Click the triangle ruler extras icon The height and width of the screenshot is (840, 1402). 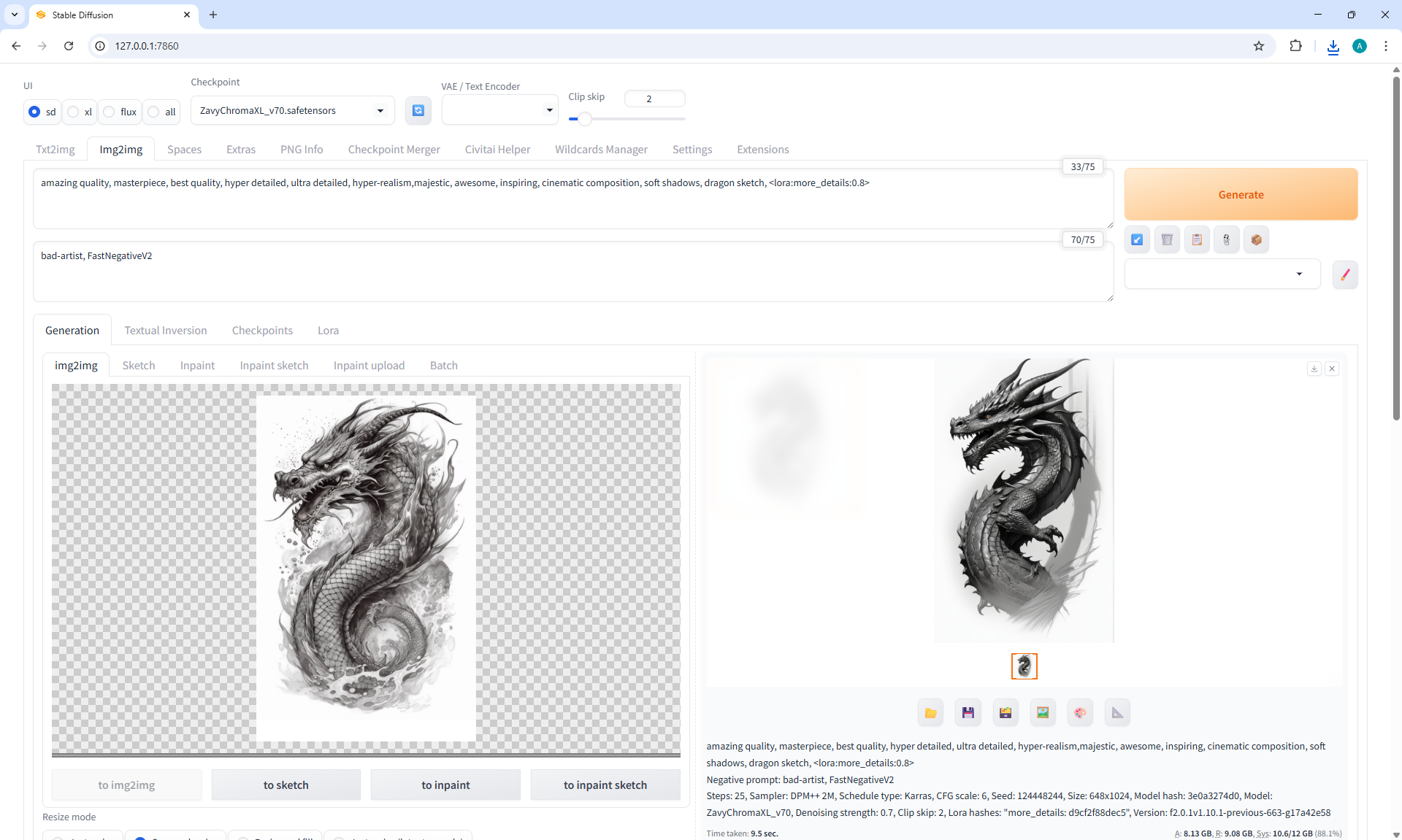[1117, 712]
